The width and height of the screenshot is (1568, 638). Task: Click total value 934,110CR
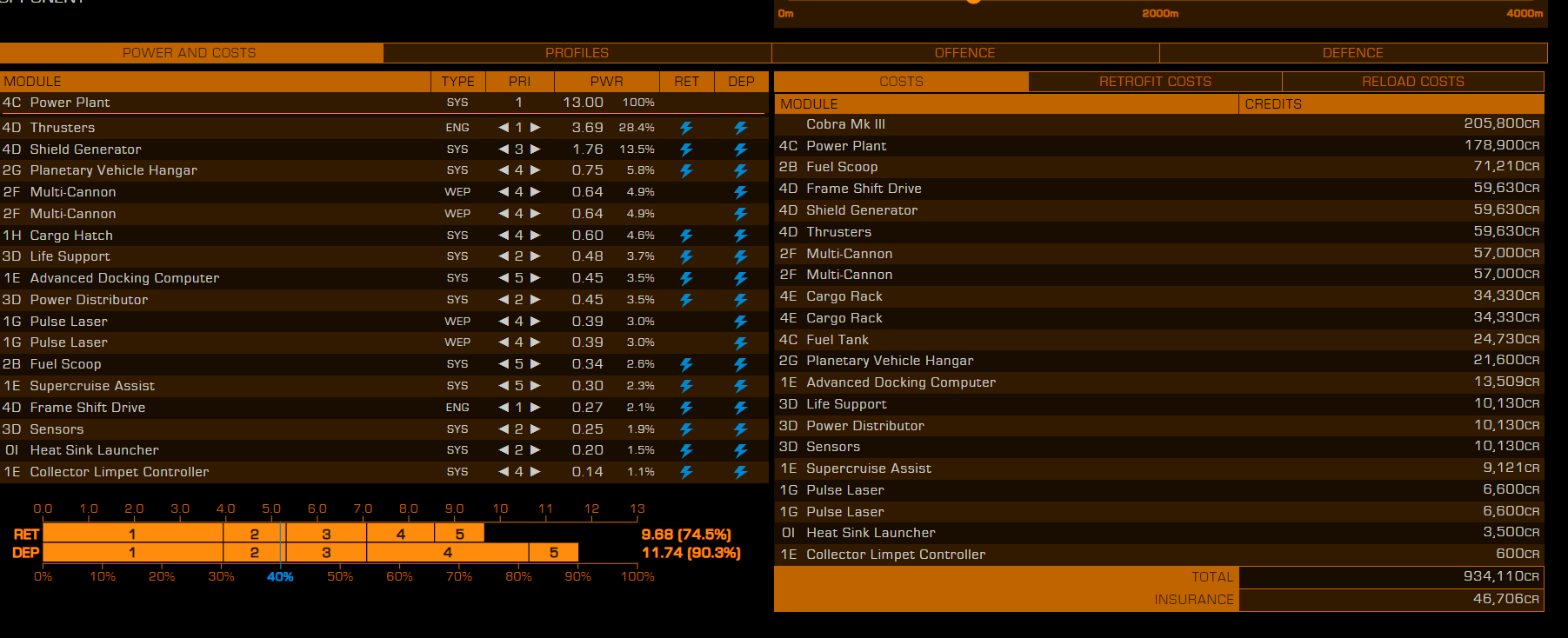coord(1501,576)
